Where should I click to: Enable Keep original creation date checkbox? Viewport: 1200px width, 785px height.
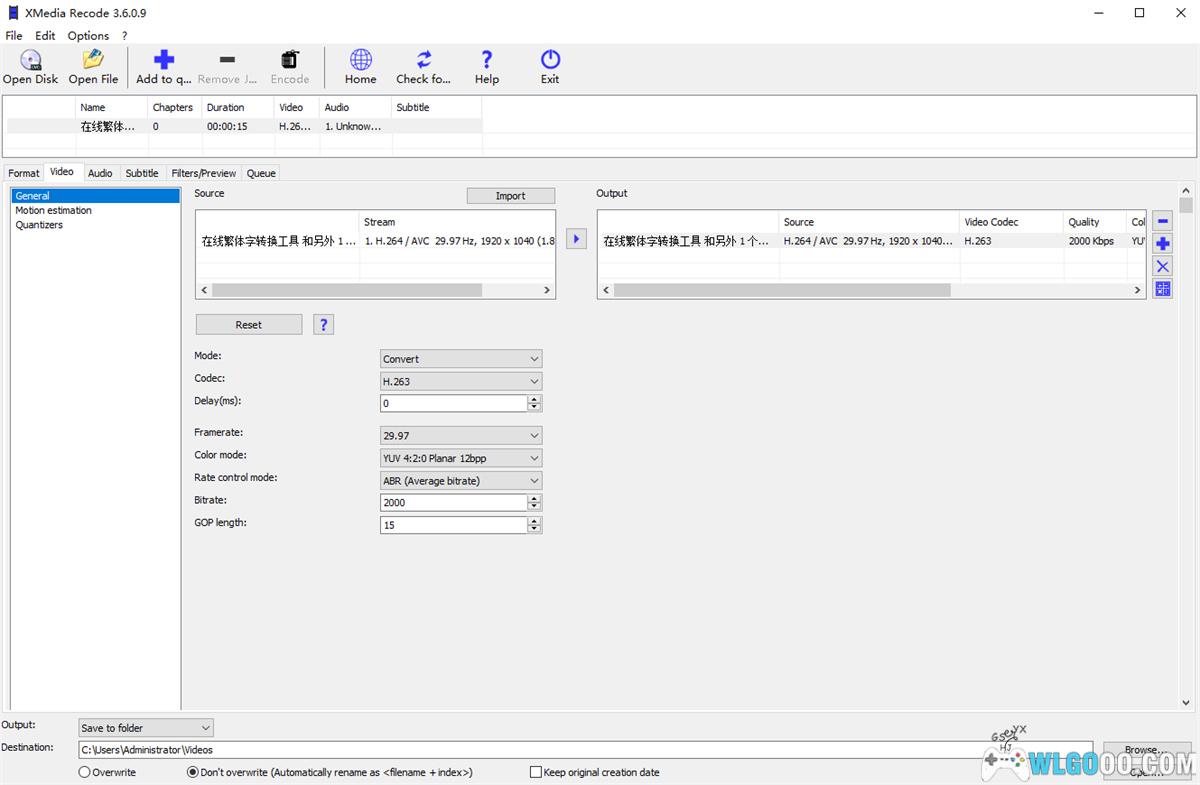point(536,772)
